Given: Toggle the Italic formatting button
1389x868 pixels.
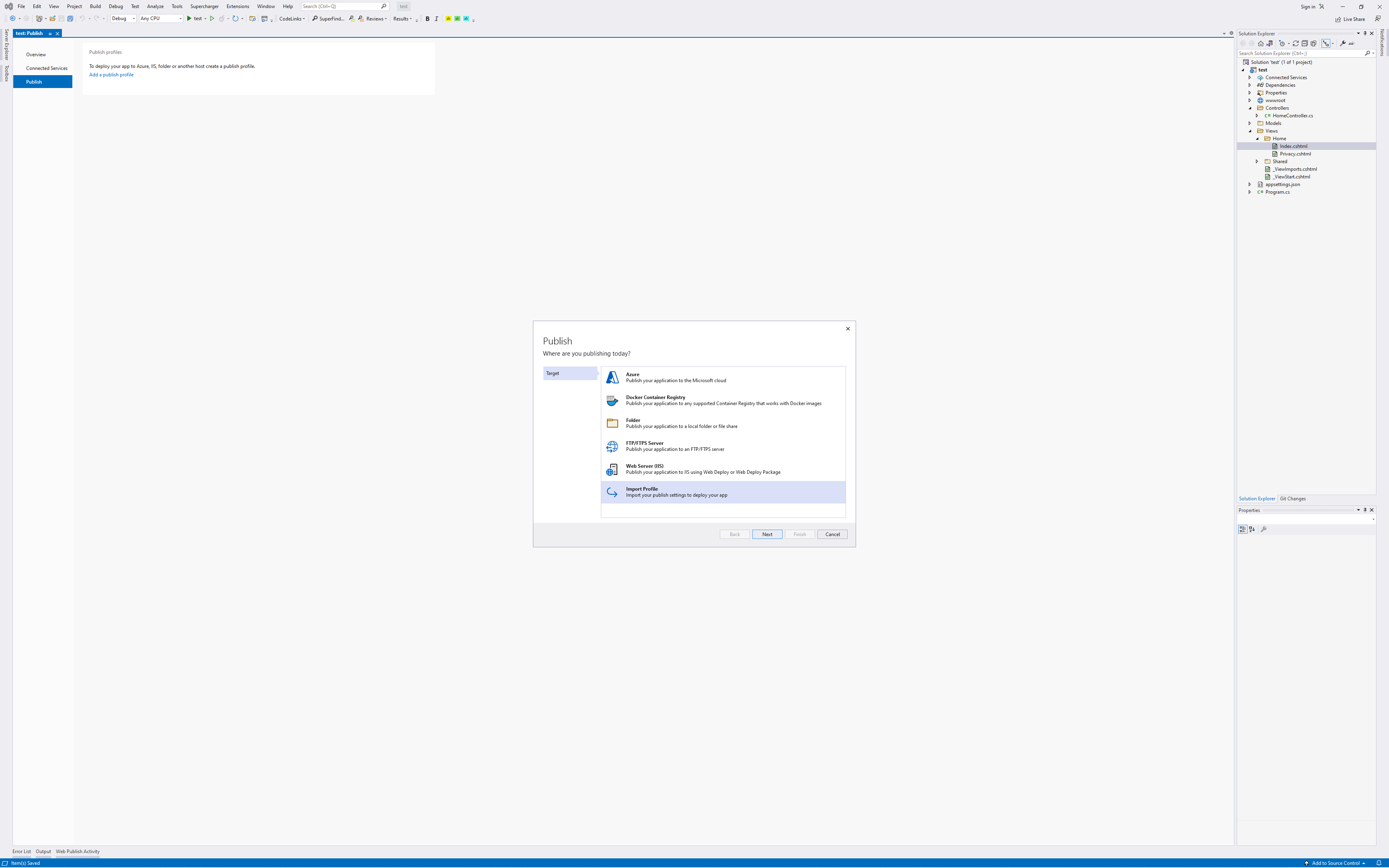Looking at the screenshot, I should tap(436, 19).
